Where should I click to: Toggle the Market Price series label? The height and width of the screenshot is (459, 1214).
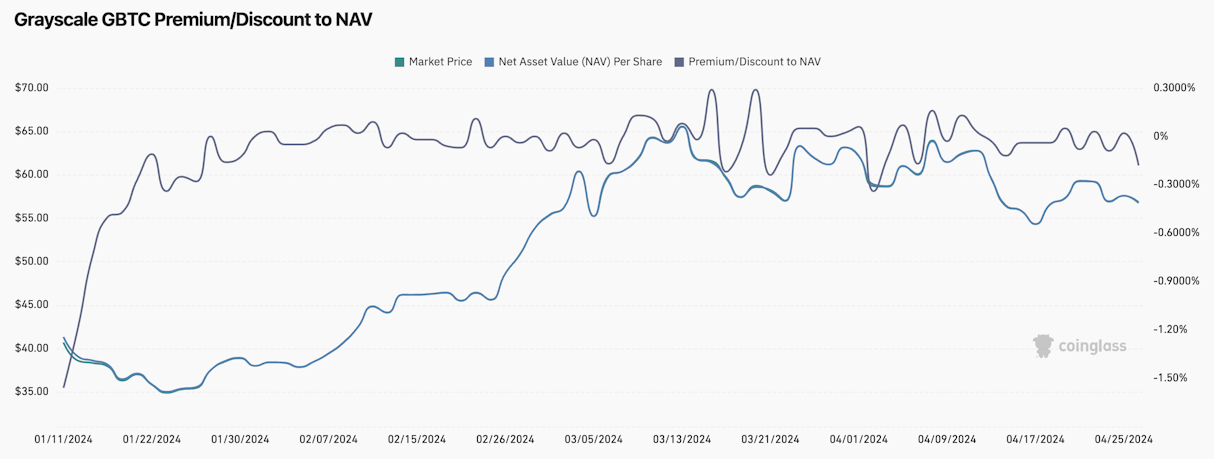(x=440, y=62)
